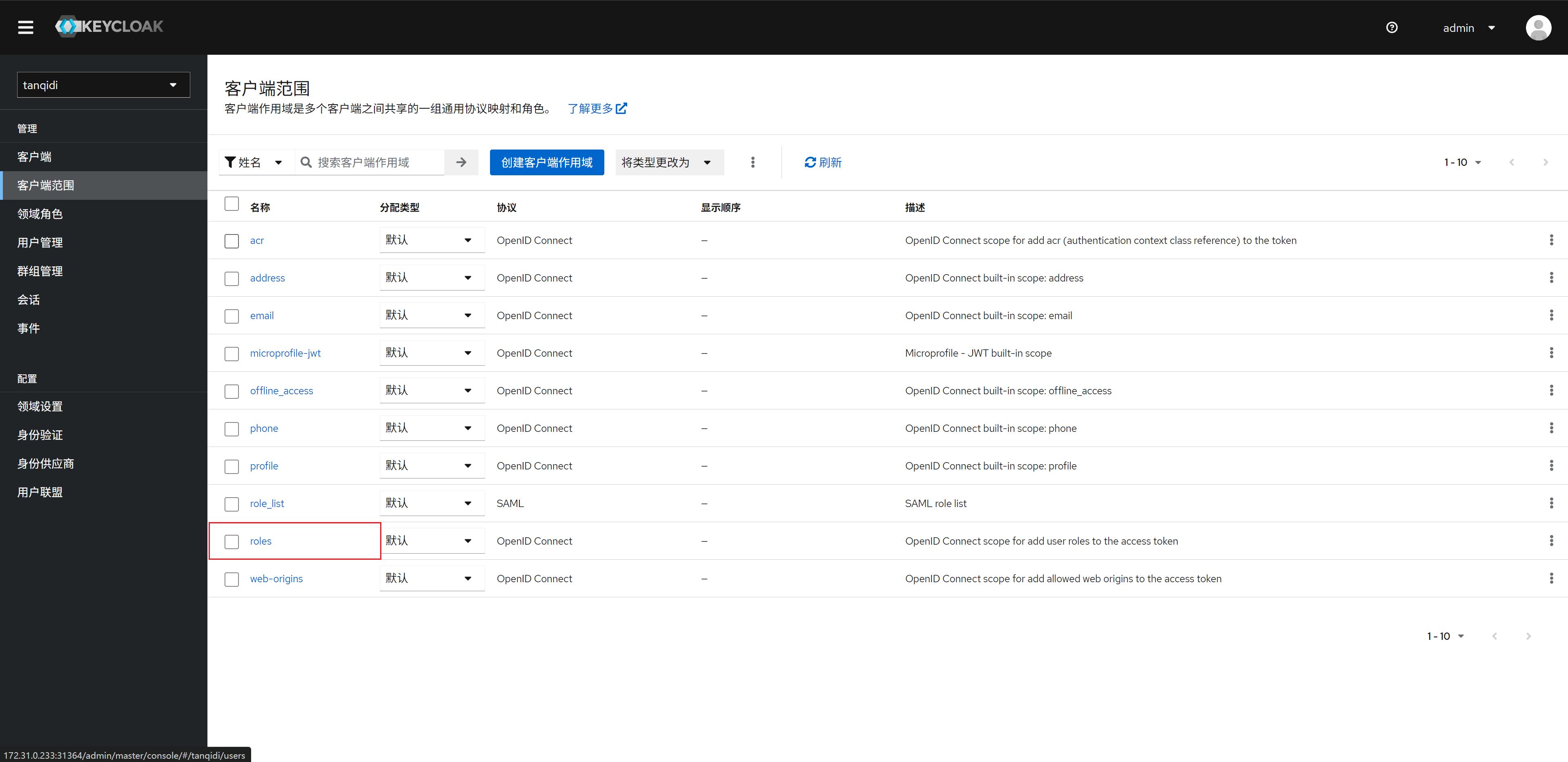The image size is (1568, 762).
Task: Open assigned type dropdown for profile
Action: click(x=432, y=465)
